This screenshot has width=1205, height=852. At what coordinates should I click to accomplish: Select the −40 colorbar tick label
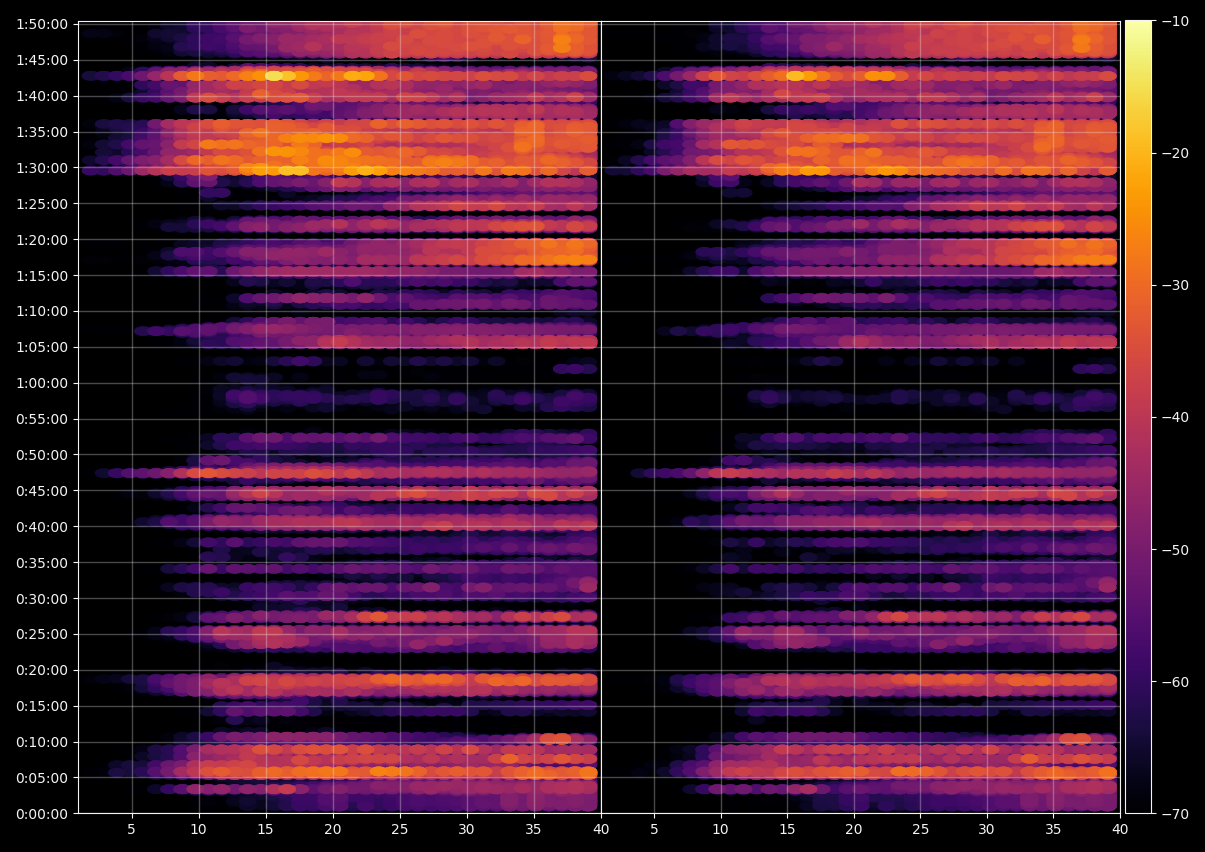point(1175,417)
